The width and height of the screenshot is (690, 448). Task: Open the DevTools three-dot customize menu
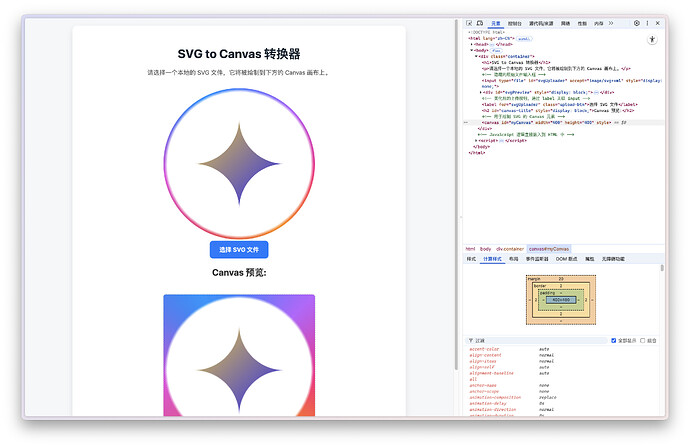pyautogui.click(x=647, y=23)
